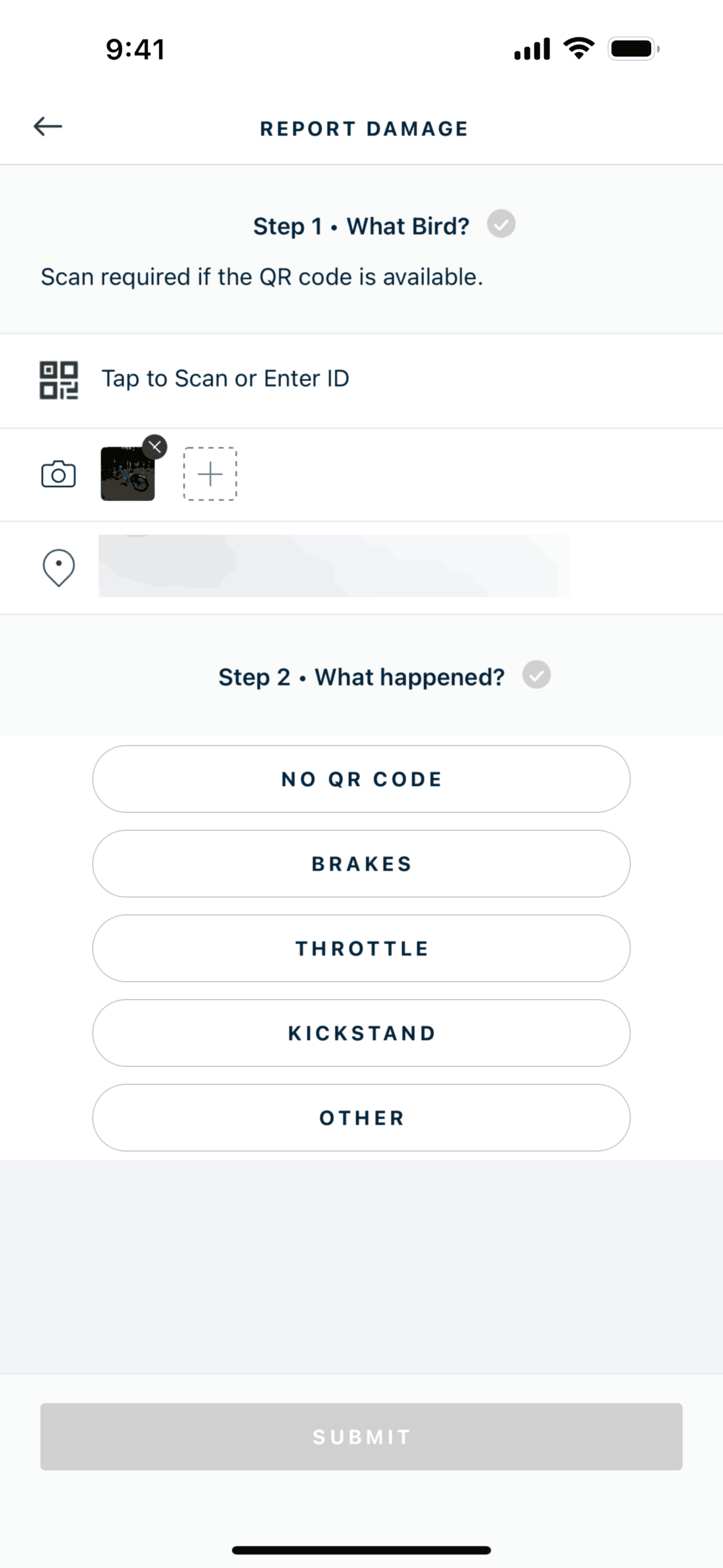Add another photo with plus box

(210, 474)
